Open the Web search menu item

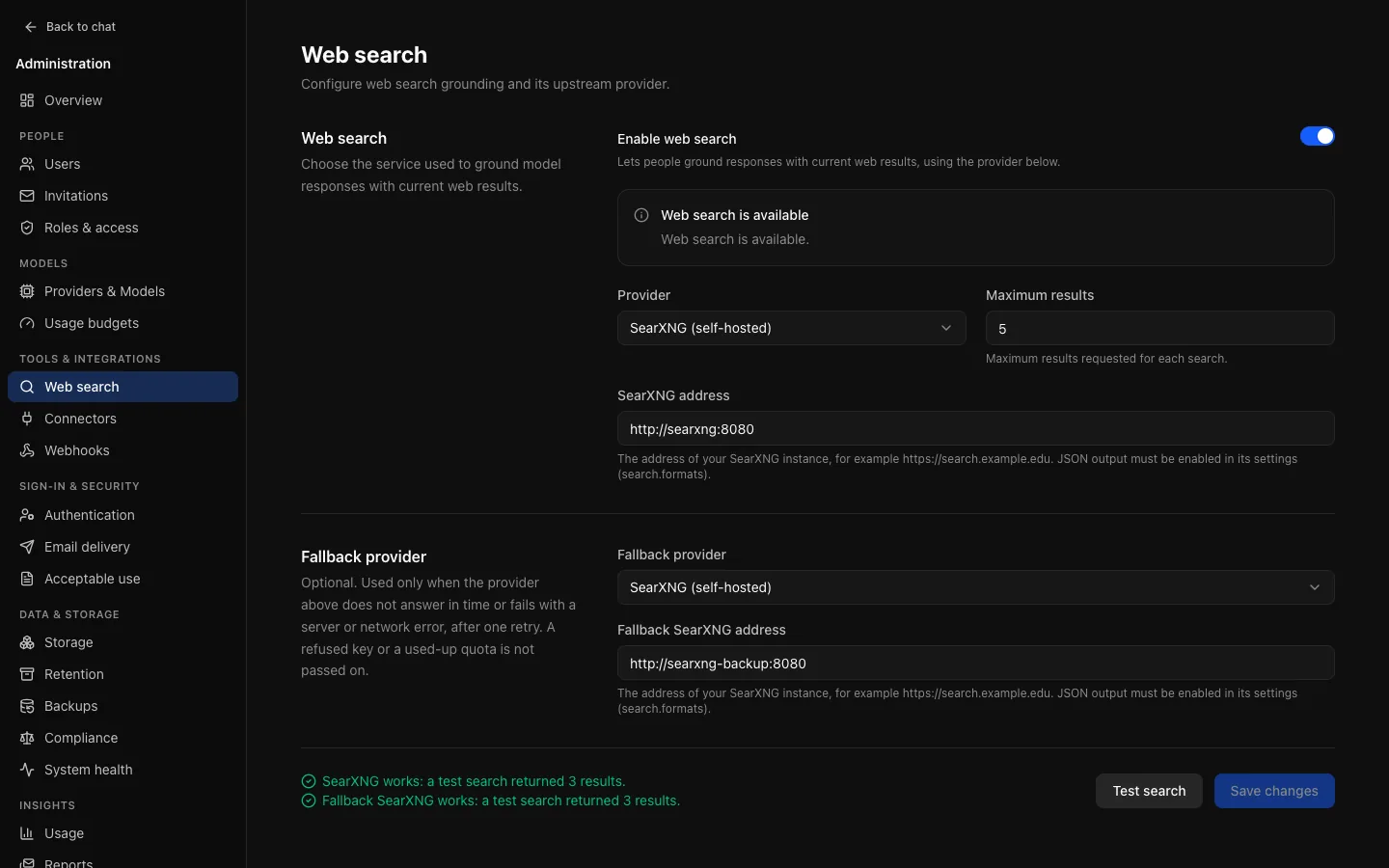coord(123,387)
